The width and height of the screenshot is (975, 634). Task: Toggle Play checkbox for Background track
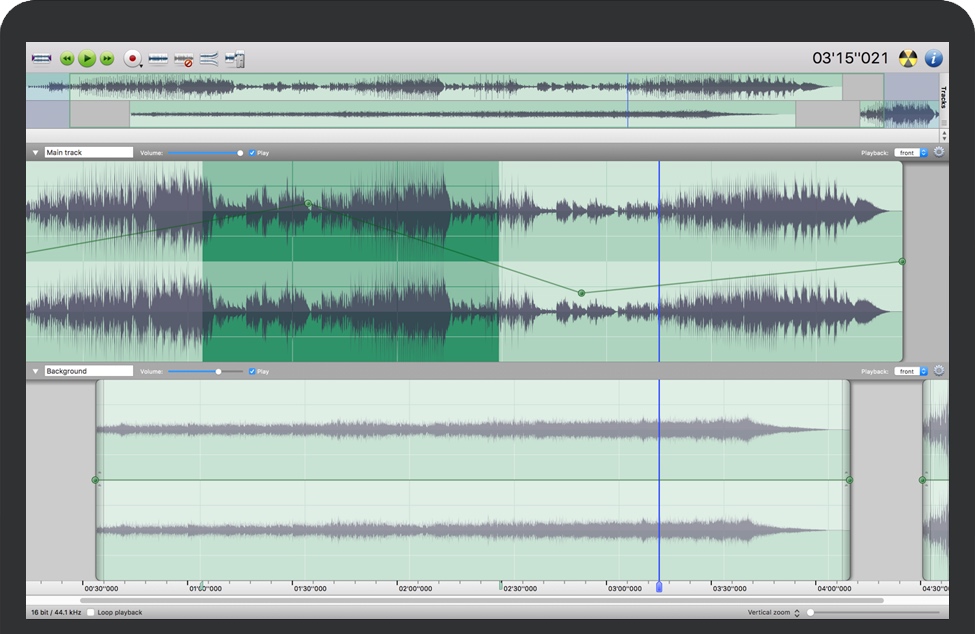pyautogui.click(x=252, y=371)
